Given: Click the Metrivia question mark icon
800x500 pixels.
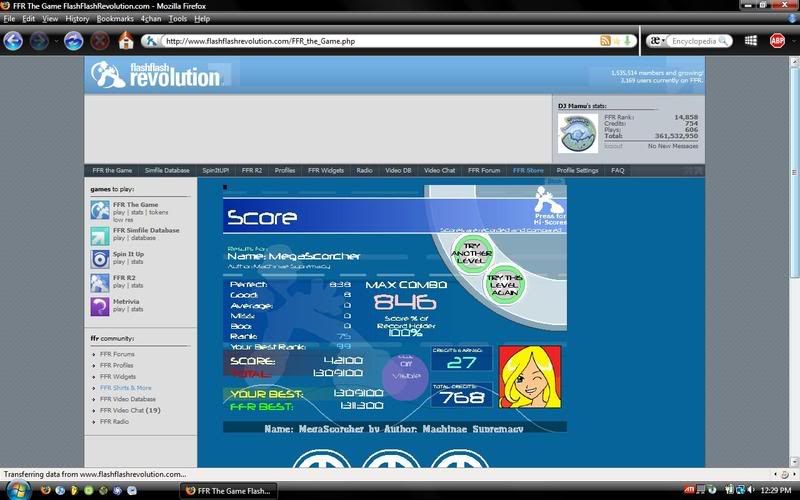Looking at the screenshot, I should (100, 307).
